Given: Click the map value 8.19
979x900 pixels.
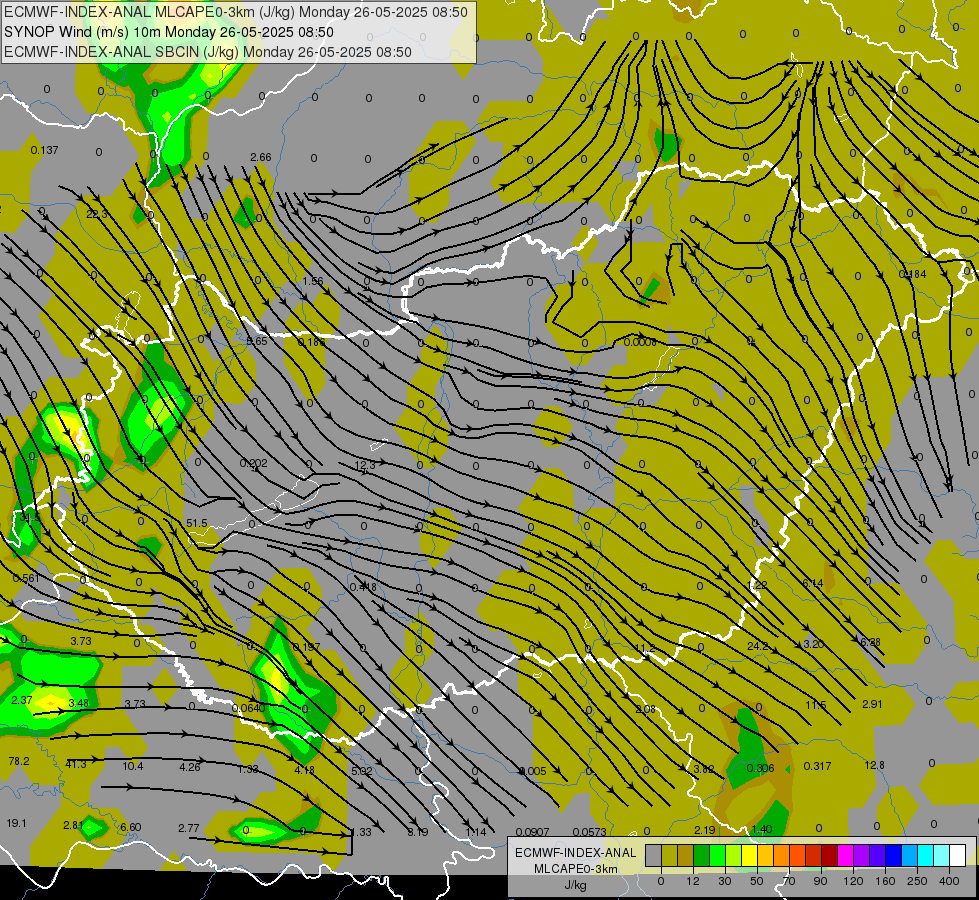Looking at the screenshot, I should [x=418, y=831].
